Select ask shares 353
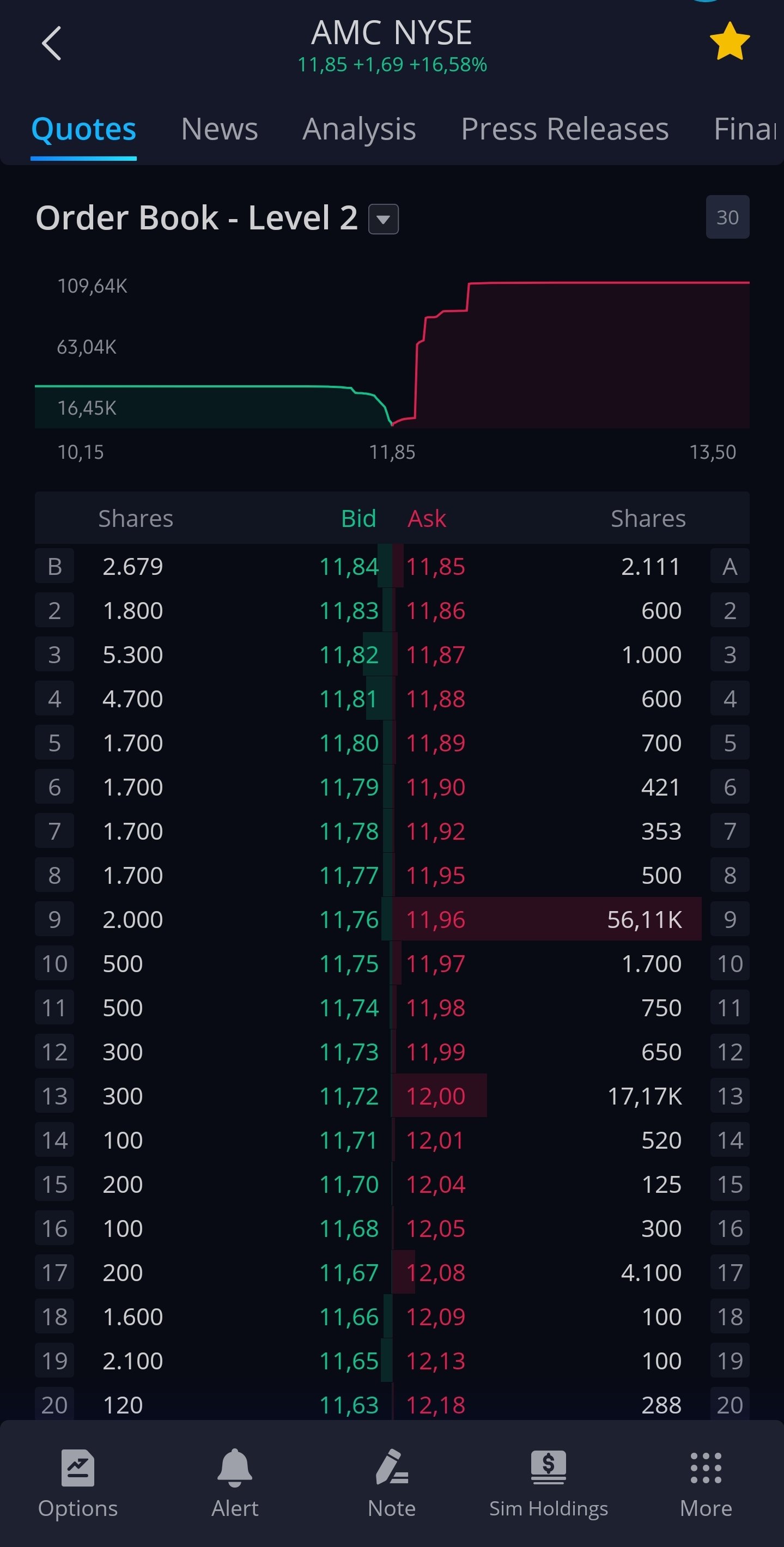This screenshot has width=784, height=1547. coord(661,831)
